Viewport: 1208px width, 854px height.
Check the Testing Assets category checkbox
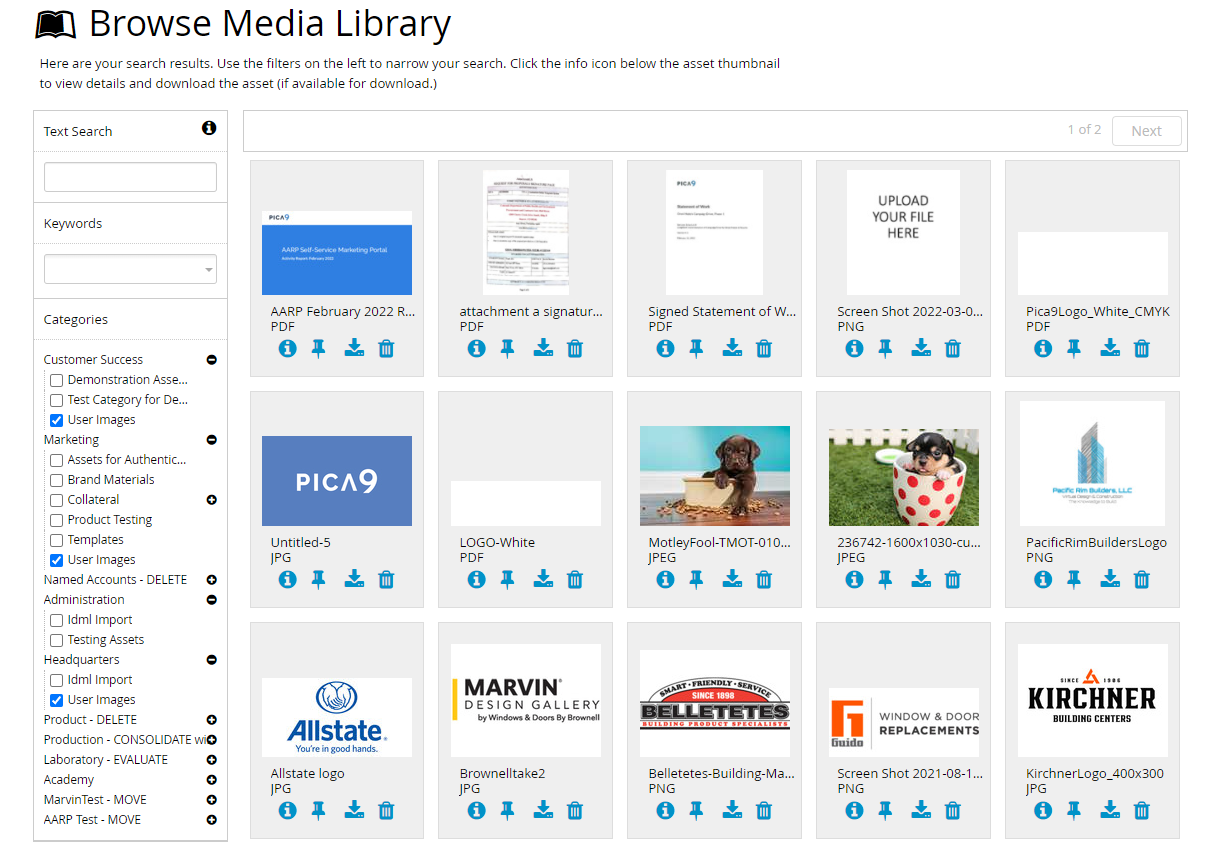56,640
